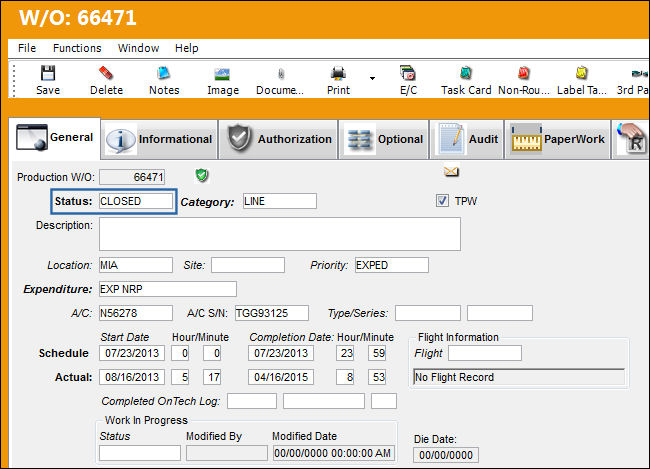The height and width of the screenshot is (469, 650).
Task: Click the first Type/Series field
Action: tap(428, 313)
